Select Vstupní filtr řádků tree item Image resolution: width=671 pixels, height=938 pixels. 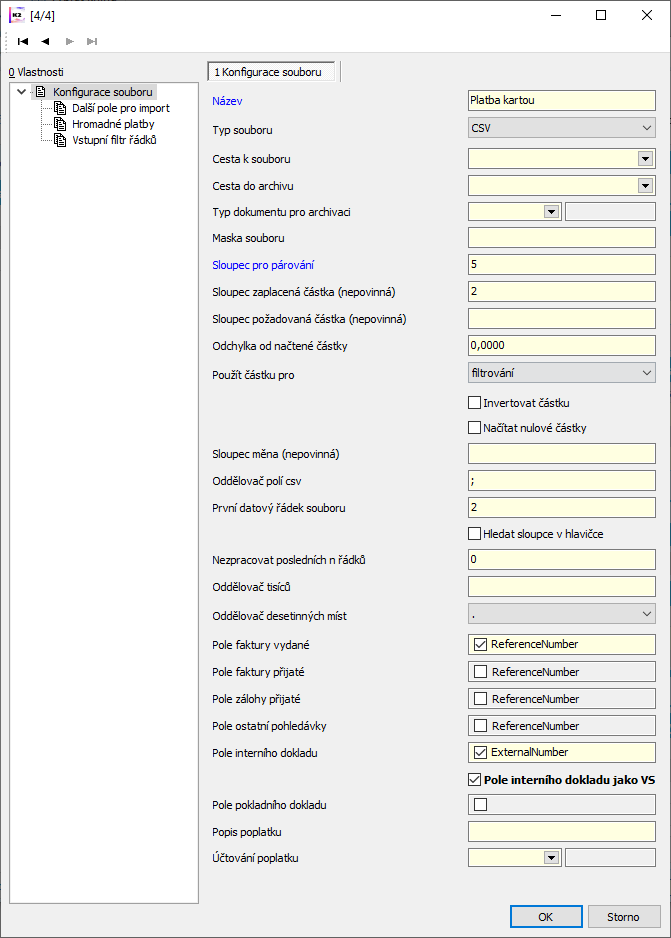[114, 140]
